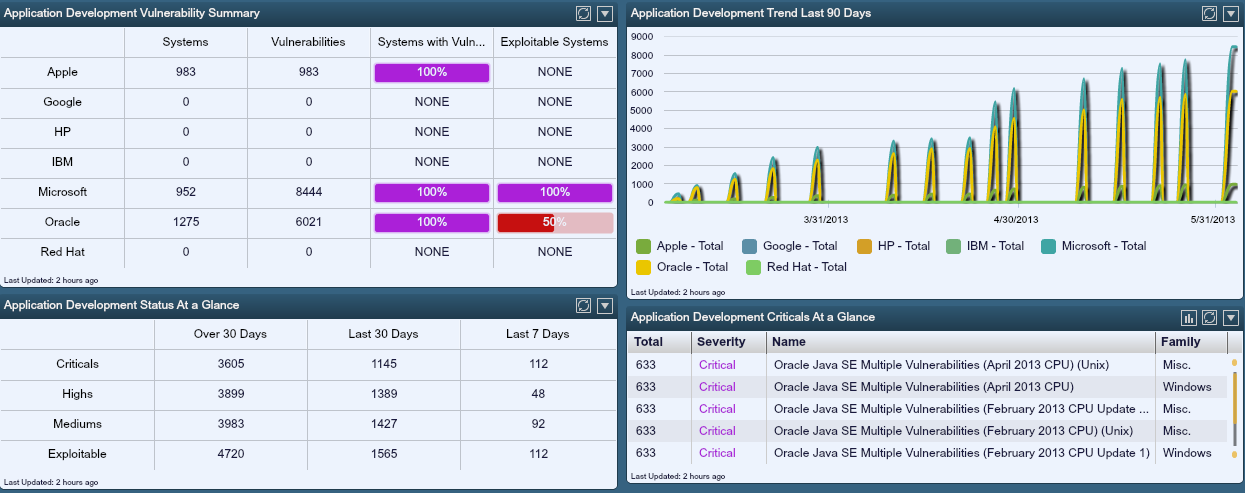This screenshot has height=493, width=1245.
Task: Click Over 30 Days column header
Action: tap(231, 334)
